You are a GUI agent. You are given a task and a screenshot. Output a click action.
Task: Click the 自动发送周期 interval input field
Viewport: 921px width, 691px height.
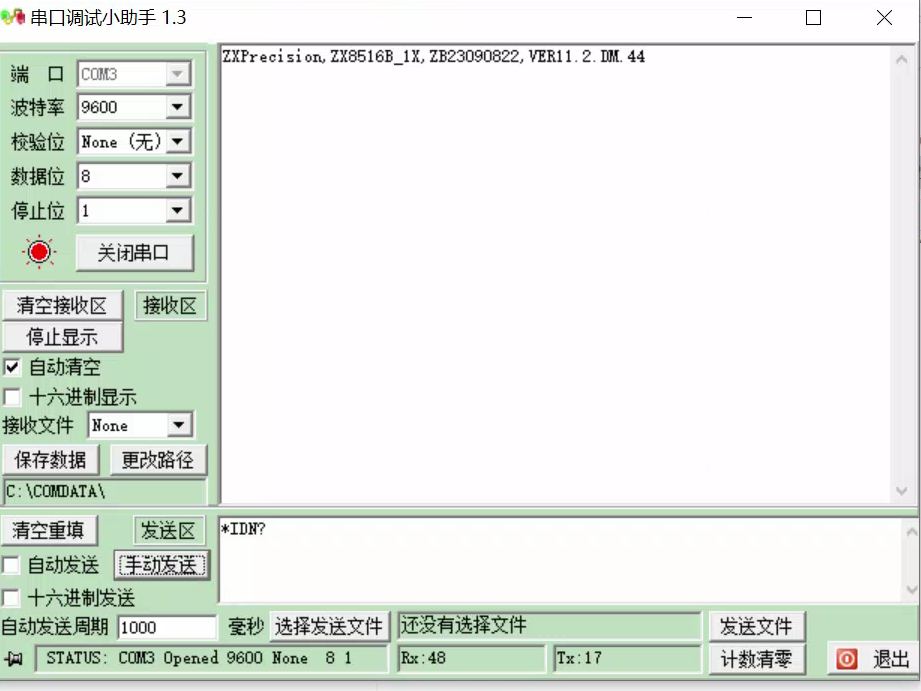click(x=167, y=626)
